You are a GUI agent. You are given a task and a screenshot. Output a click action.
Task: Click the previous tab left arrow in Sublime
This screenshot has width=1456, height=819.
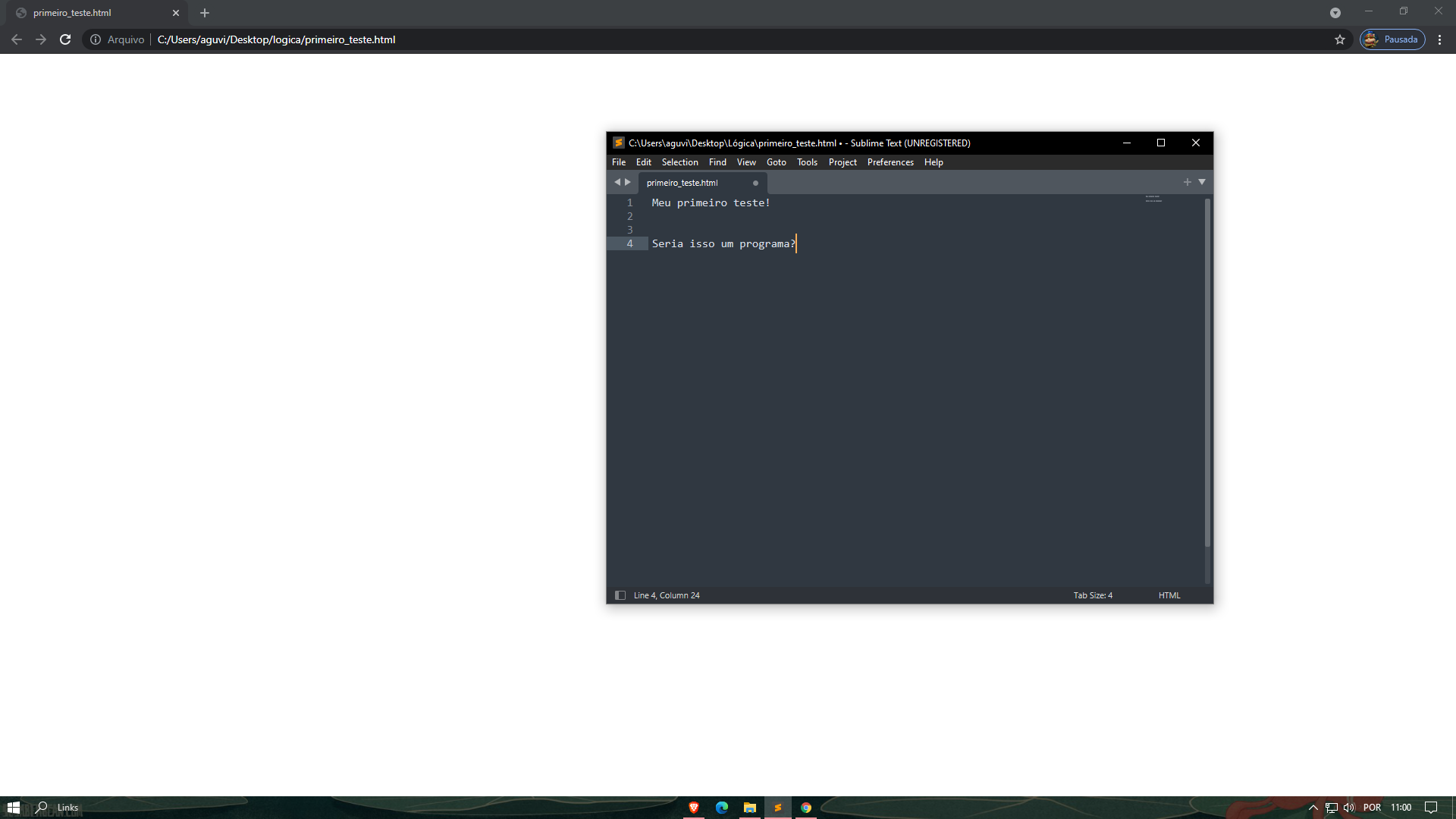point(617,182)
